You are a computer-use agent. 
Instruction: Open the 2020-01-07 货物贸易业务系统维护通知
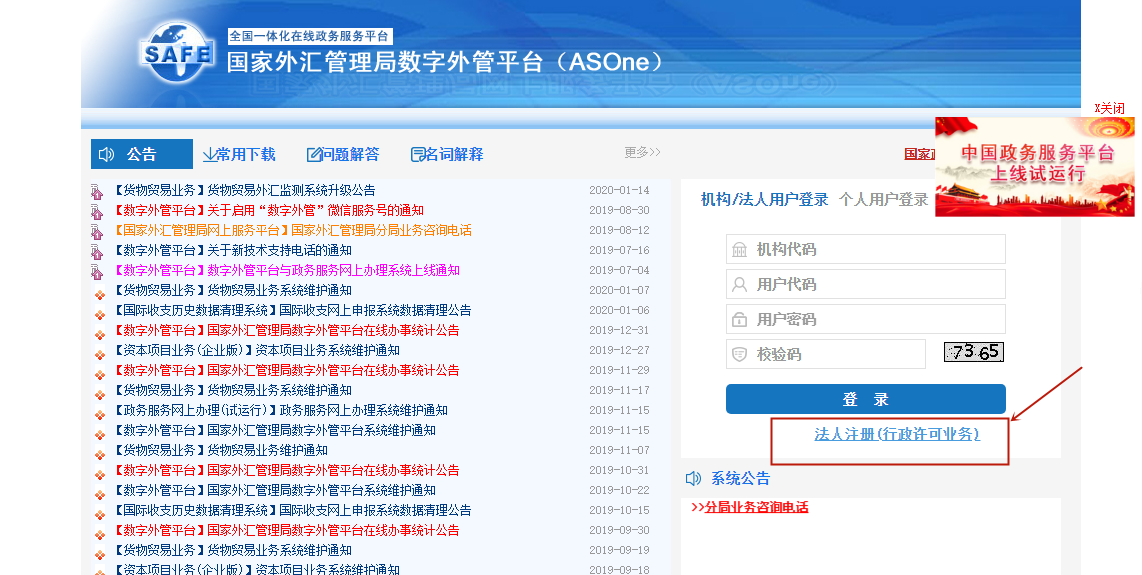pyautogui.click(x=233, y=290)
